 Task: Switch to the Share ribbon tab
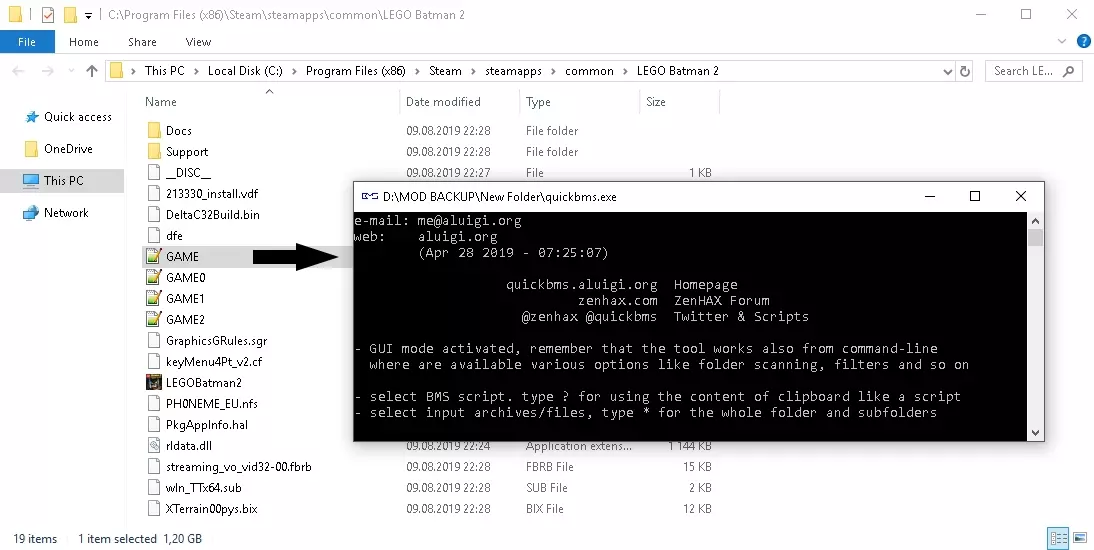tap(142, 42)
